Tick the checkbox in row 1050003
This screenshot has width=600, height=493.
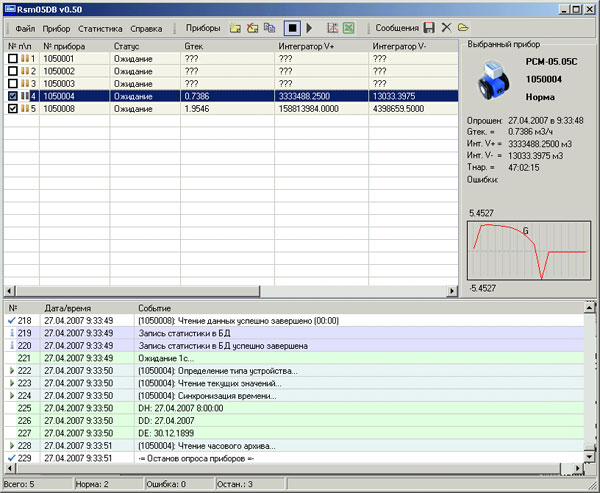click(12, 84)
